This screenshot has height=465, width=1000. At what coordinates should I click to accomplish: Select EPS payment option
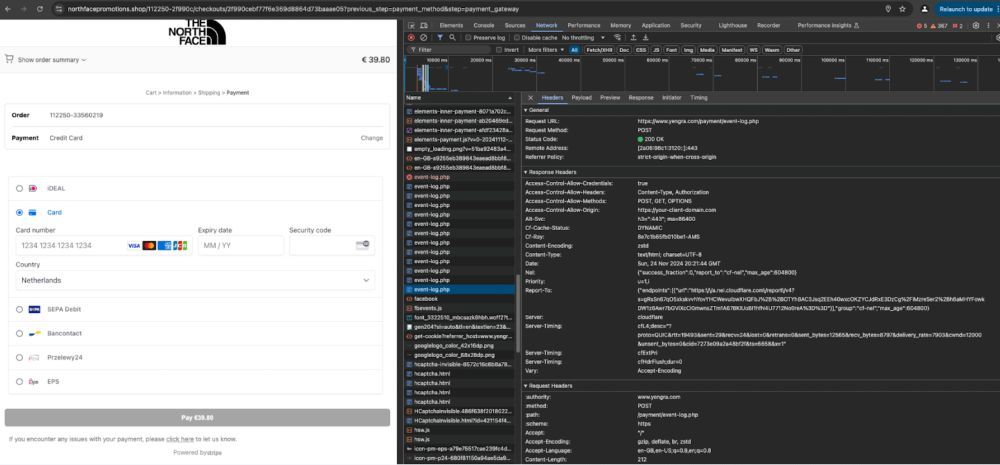19,382
